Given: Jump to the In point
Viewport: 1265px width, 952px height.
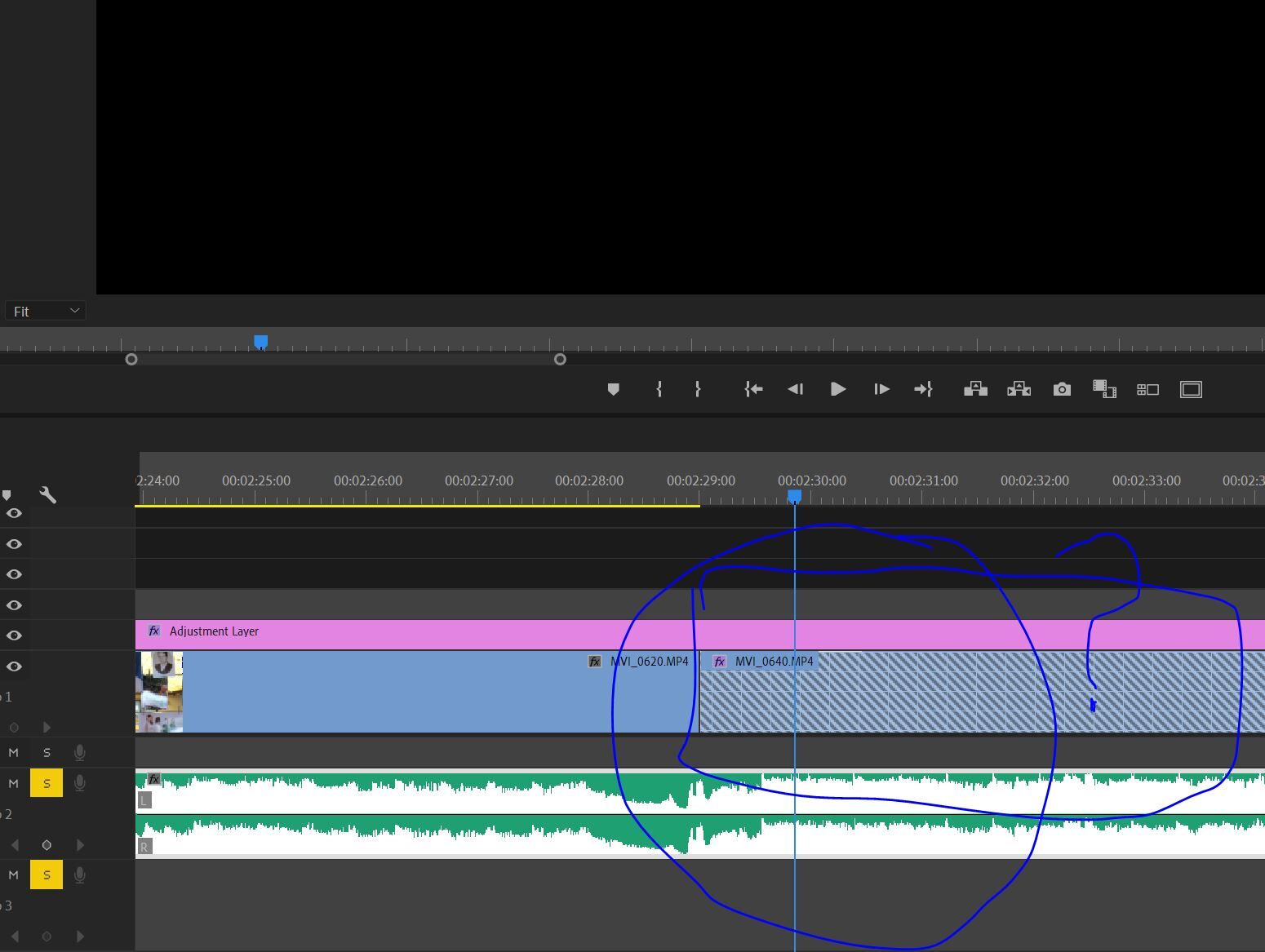Looking at the screenshot, I should [x=753, y=389].
